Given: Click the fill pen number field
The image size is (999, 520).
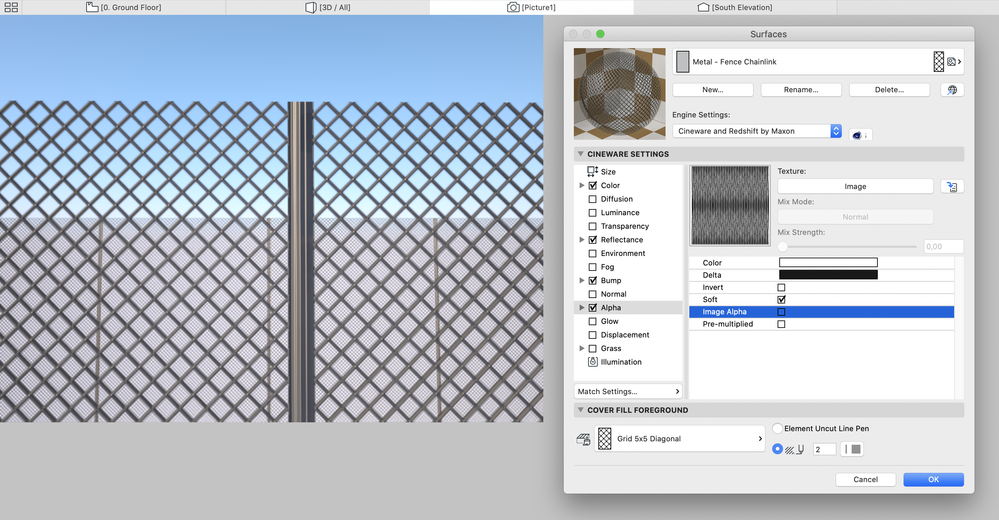Looking at the screenshot, I should click(x=824, y=449).
